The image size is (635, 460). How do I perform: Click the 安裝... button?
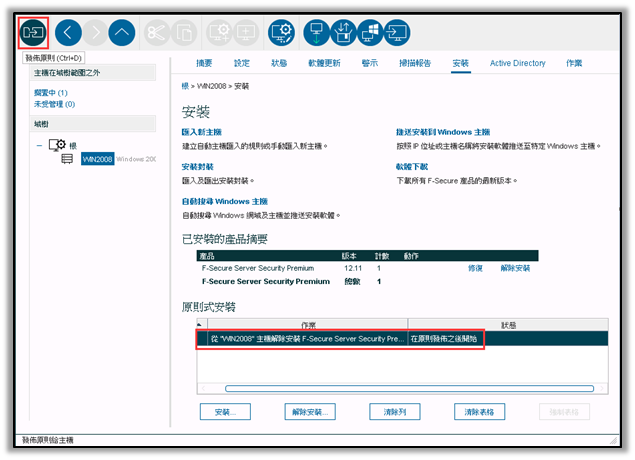pos(225,412)
